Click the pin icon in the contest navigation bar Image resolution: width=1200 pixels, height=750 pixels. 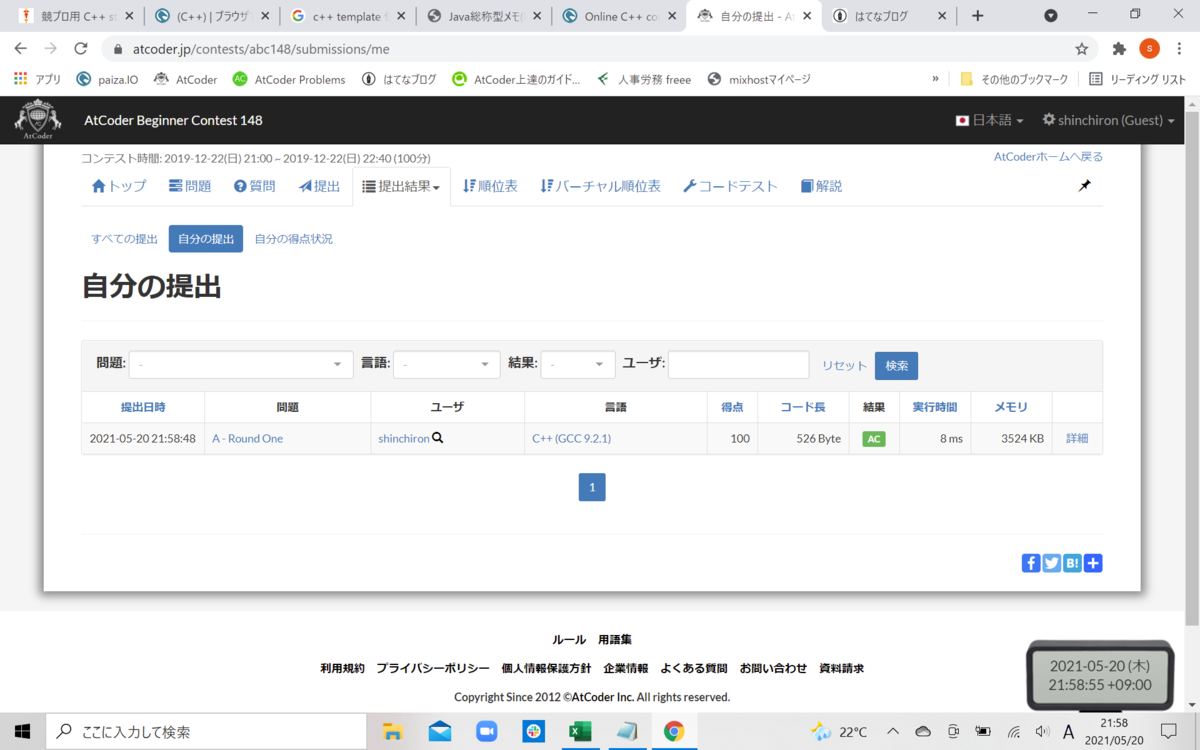tap(1084, 185)
